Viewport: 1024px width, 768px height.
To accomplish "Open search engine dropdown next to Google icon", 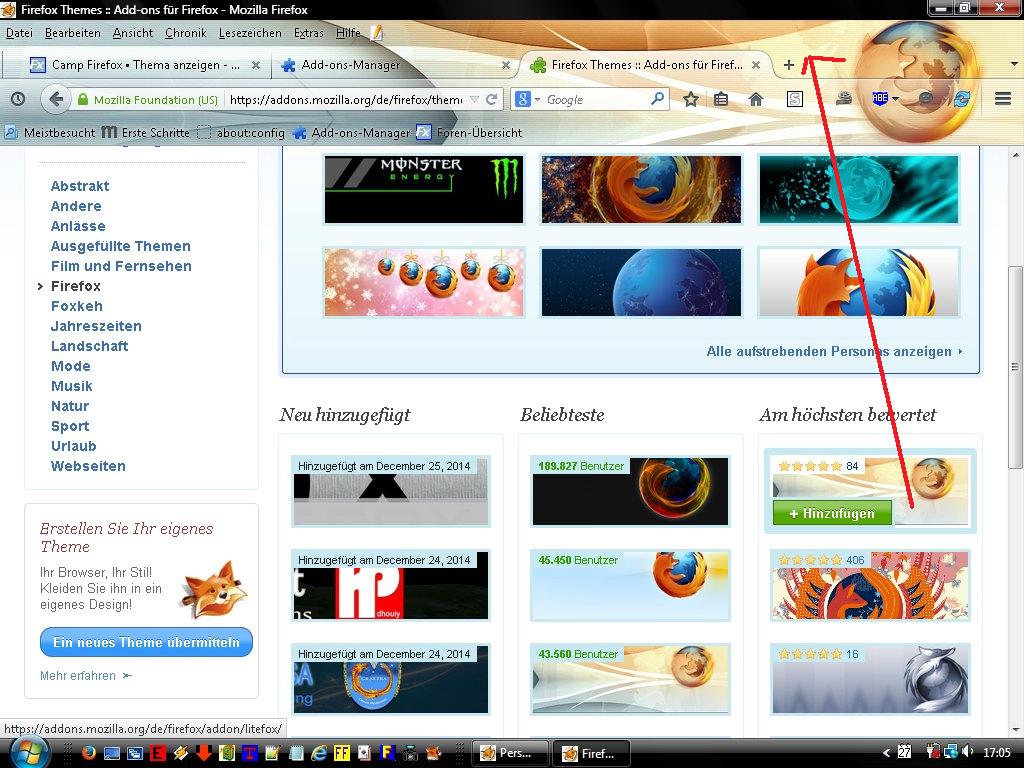I will [537, 99].
